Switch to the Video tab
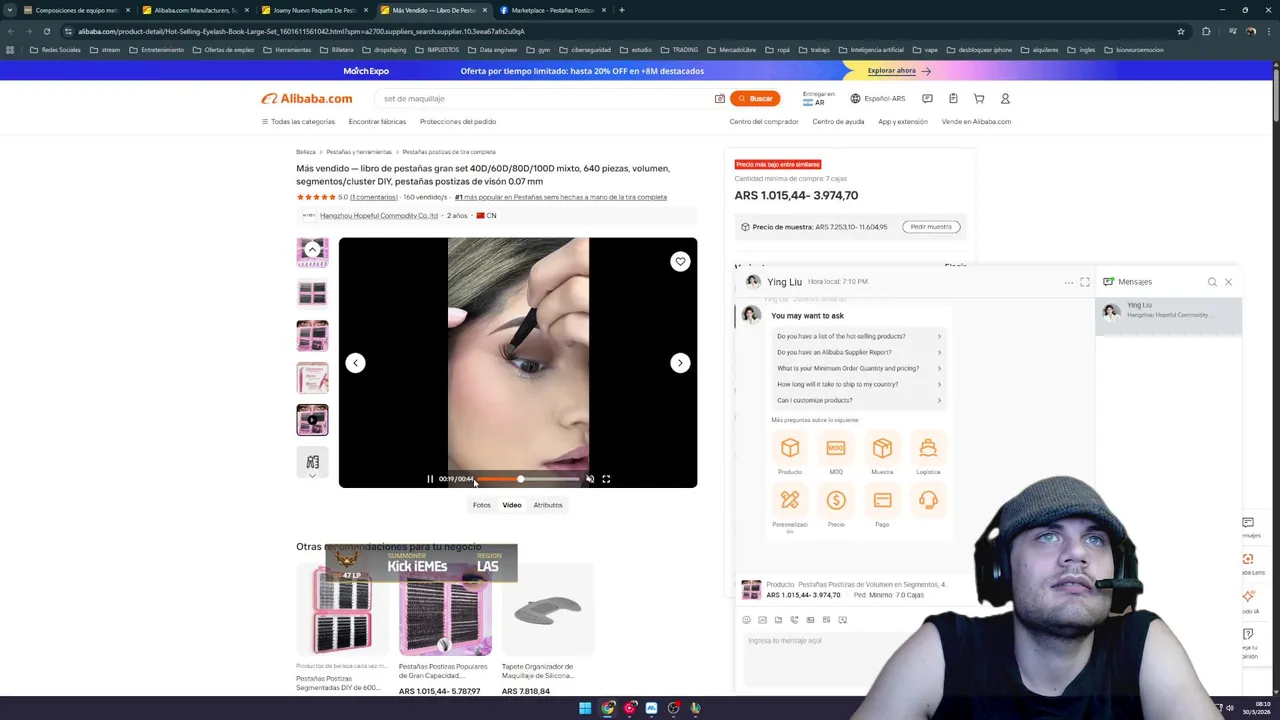 tap(512, 505)
